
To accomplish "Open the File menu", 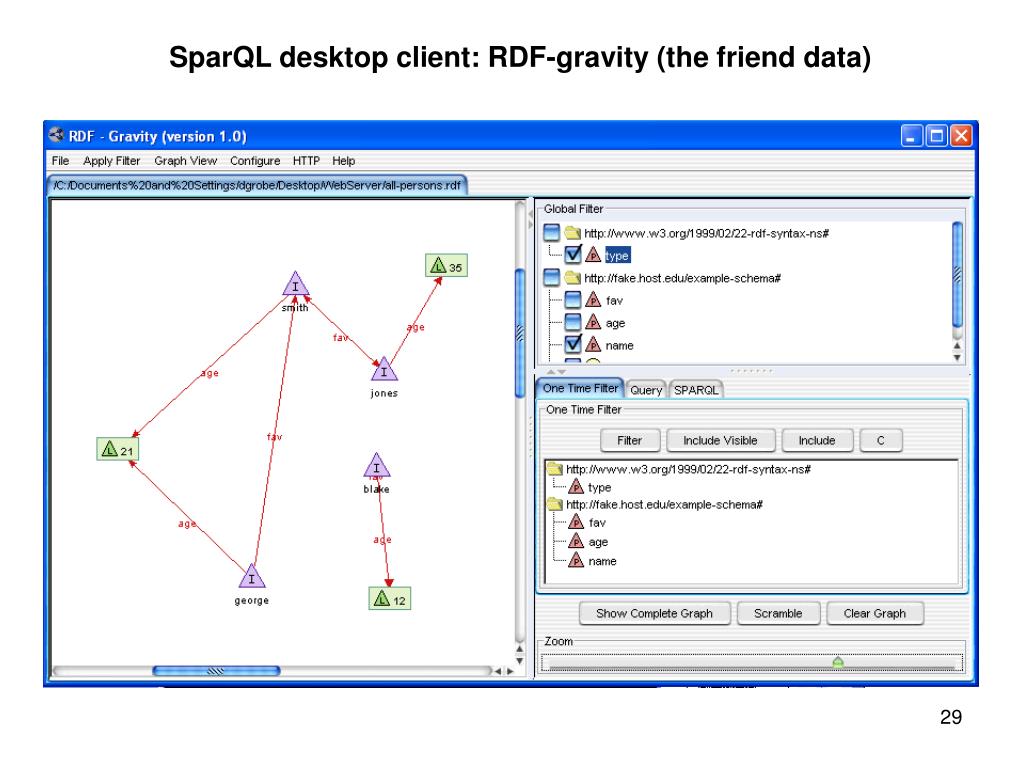I will [x=60, y=161].
